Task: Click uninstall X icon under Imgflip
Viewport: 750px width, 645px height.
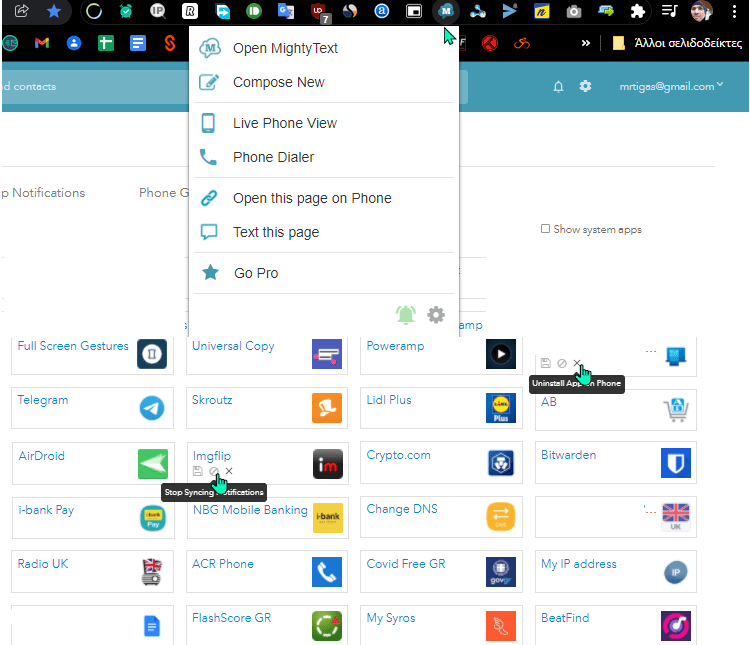Action: pyautogui.click(x=229, y=471)
